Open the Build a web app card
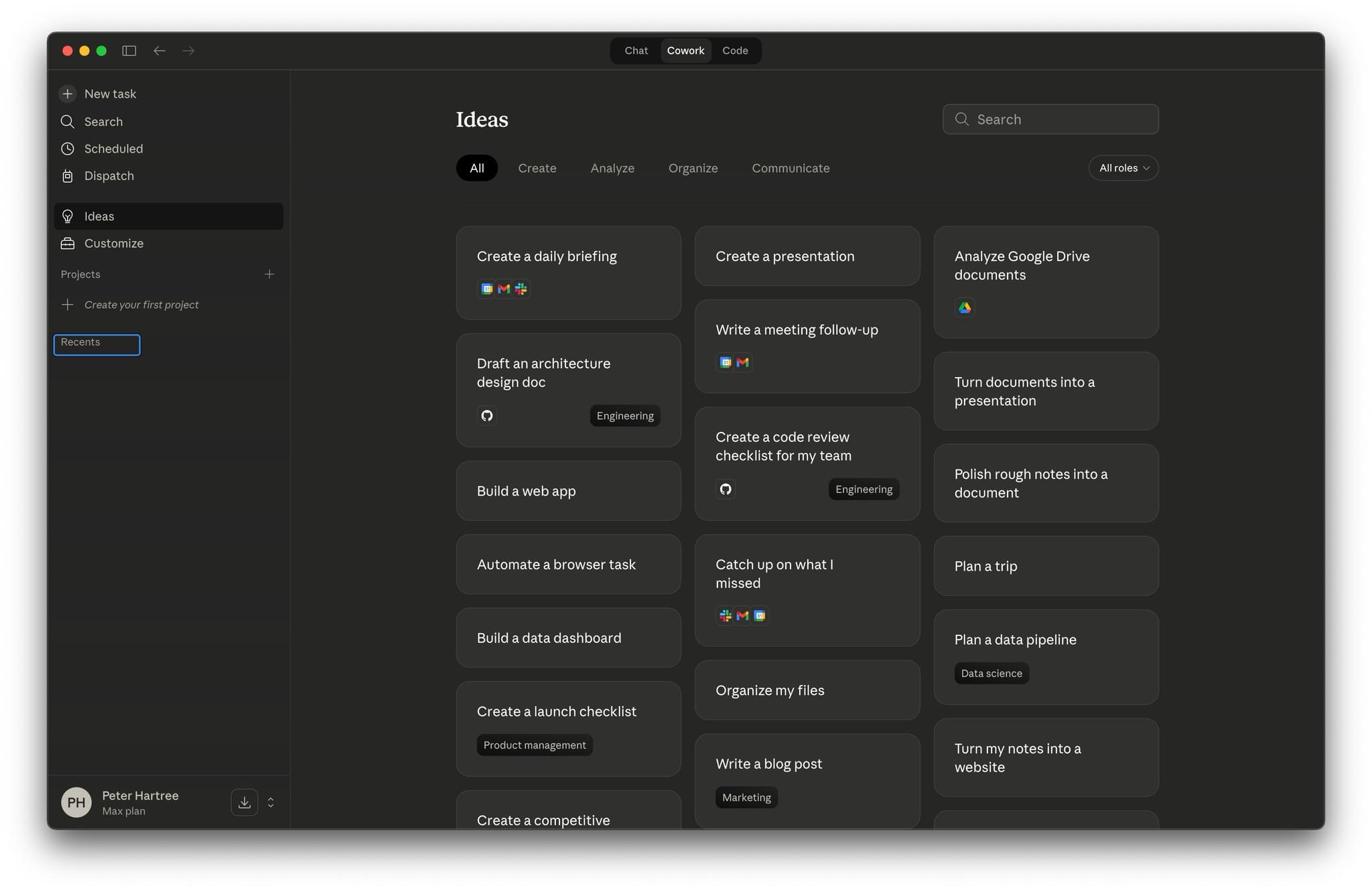1372x892 pixels. click(x=569, y=491)
